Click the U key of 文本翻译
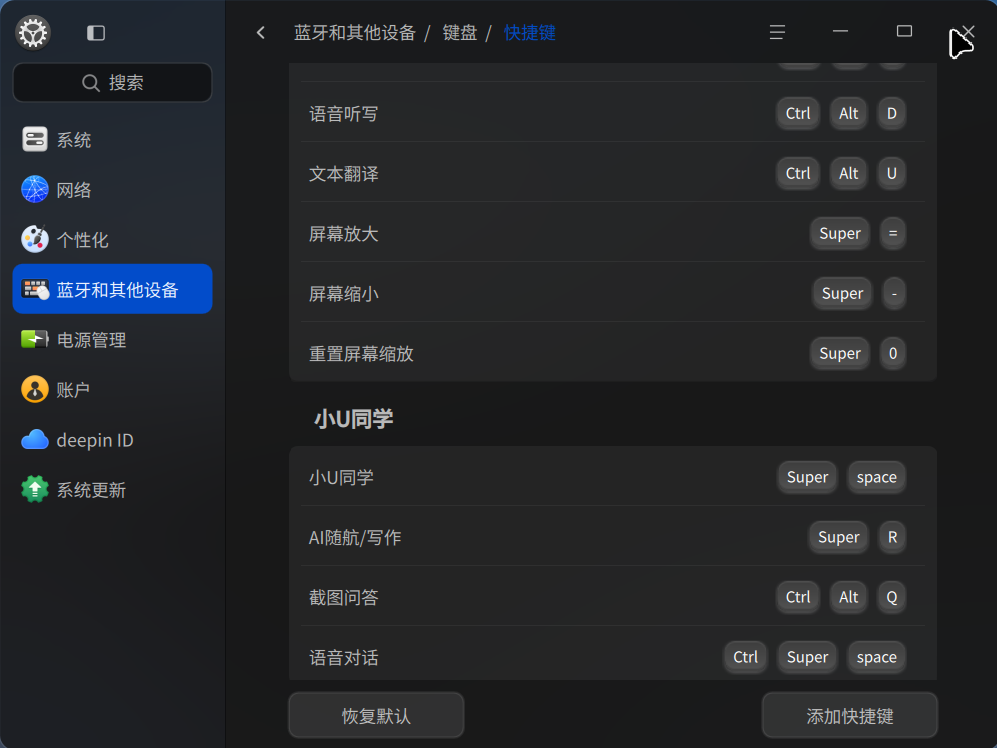 coord(891,173)
